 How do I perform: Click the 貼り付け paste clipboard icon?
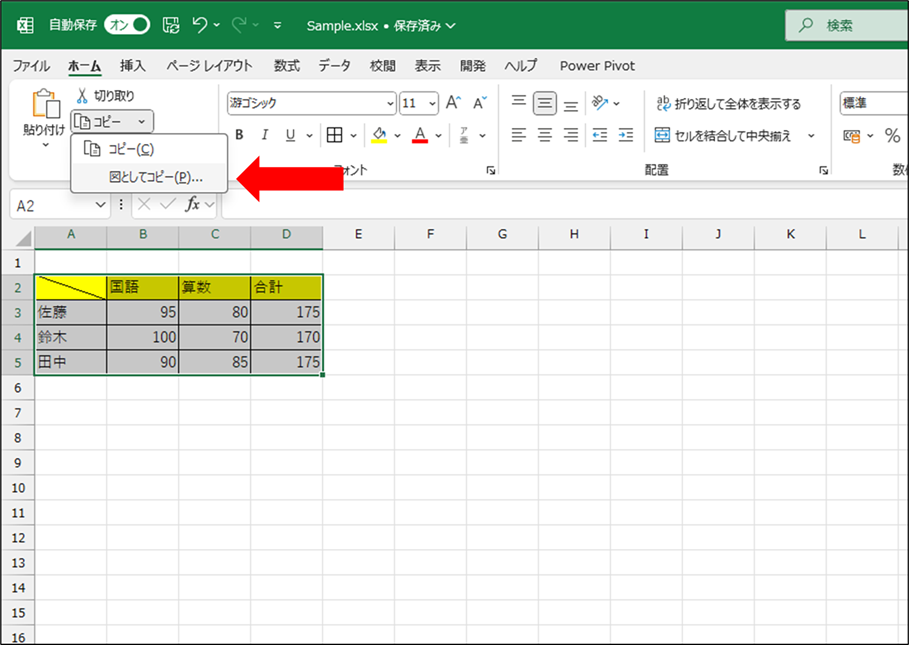point(45,104)
